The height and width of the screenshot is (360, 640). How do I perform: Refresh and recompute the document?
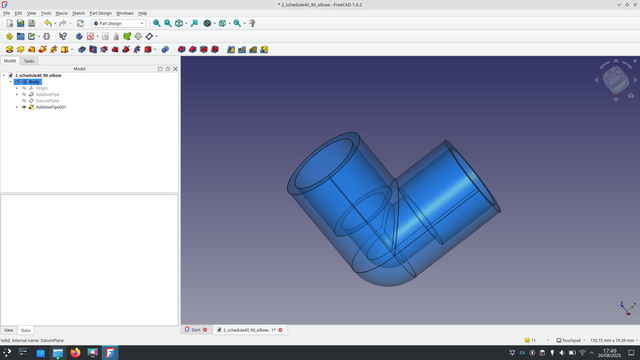point(80,23)
